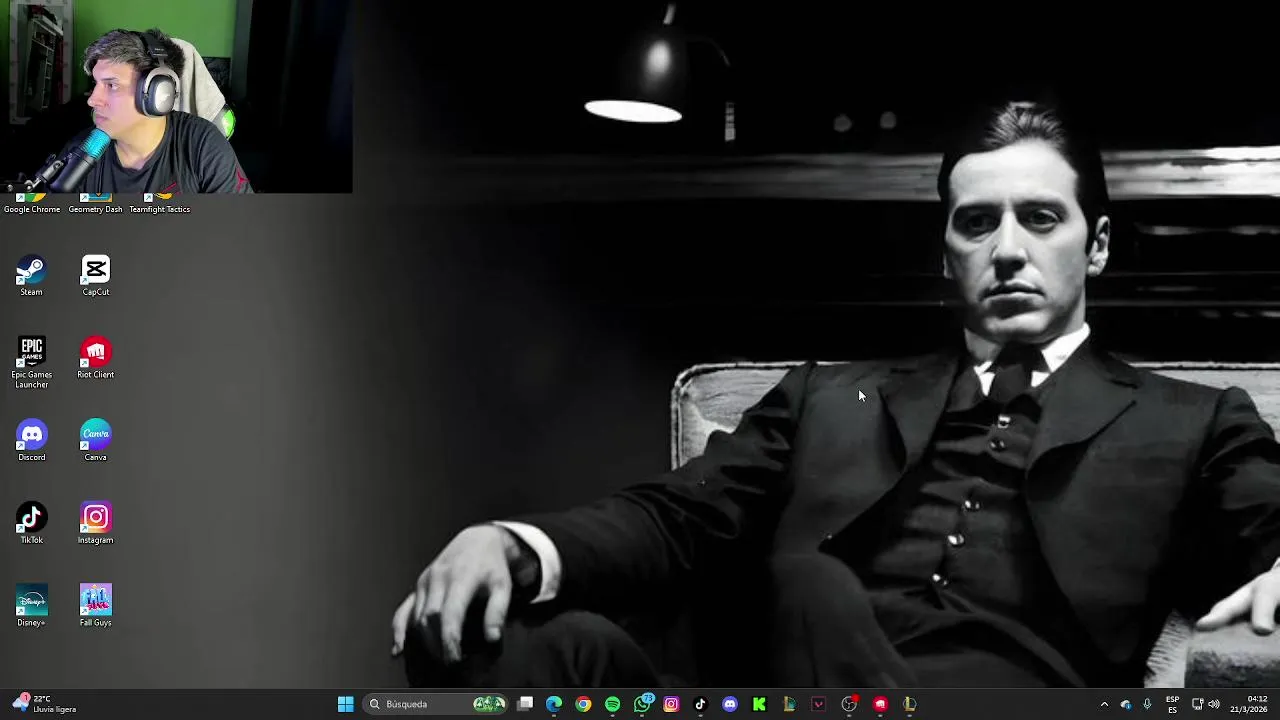Select the Riot Client desktop icon
1280x720 pixels.
(95, 358)
